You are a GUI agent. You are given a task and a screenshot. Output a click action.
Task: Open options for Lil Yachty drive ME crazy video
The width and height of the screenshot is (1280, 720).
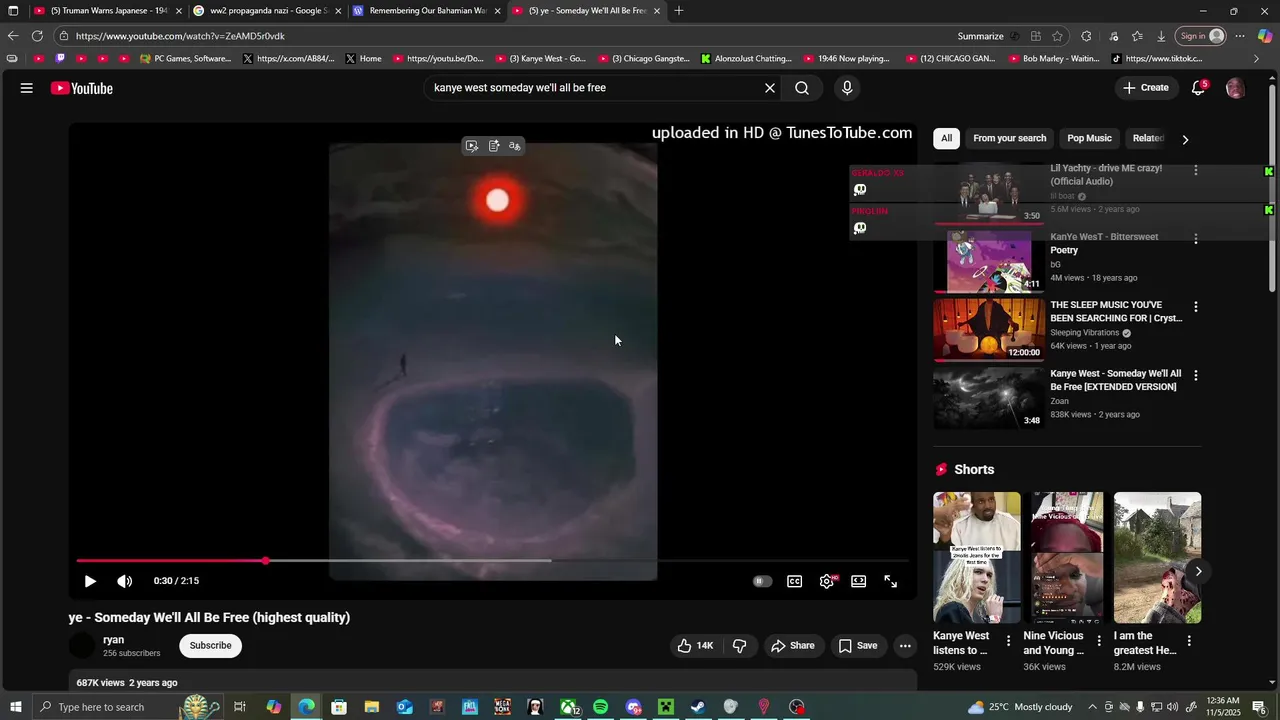pos(1195,170)
